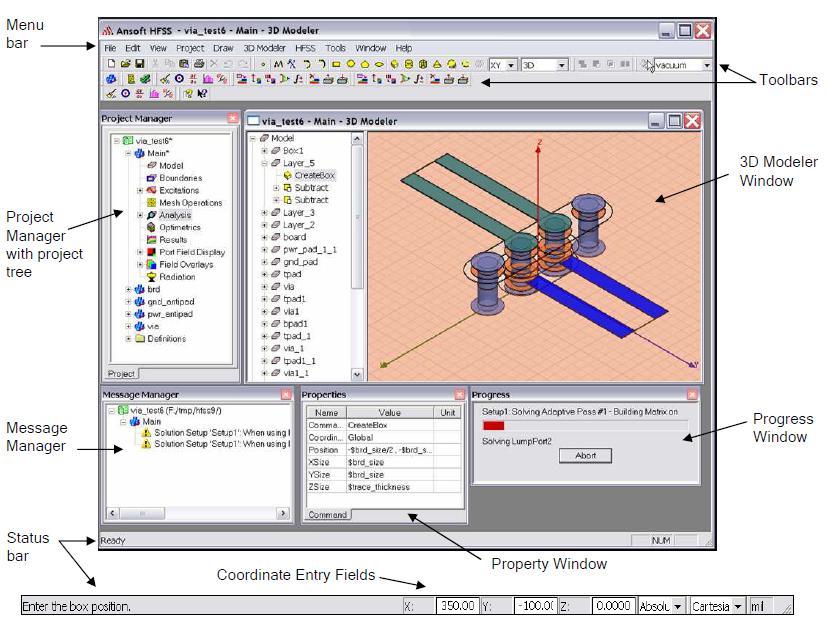The image size is (834, 621).
Task: Click the Save floppy disk icon
Action: pyautogui.click(x=139, y=64)
